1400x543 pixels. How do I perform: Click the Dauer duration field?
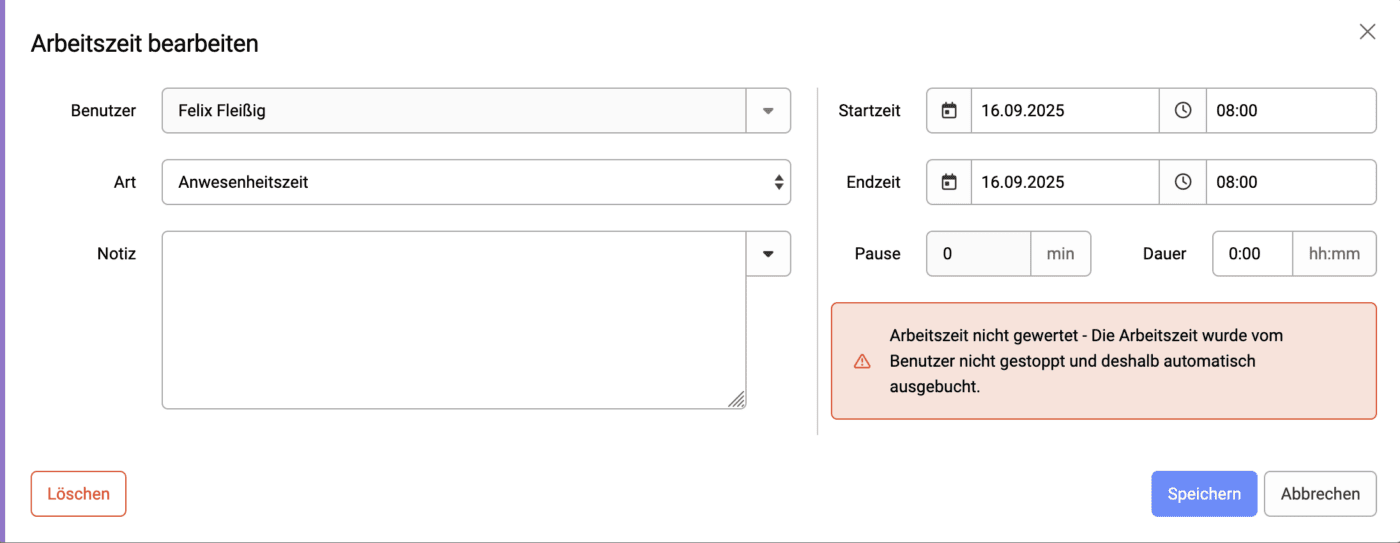(x=1252, y=254)
